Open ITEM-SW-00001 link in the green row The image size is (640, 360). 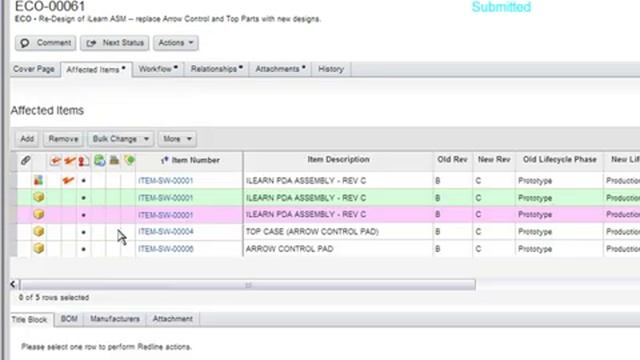(165, 198)
